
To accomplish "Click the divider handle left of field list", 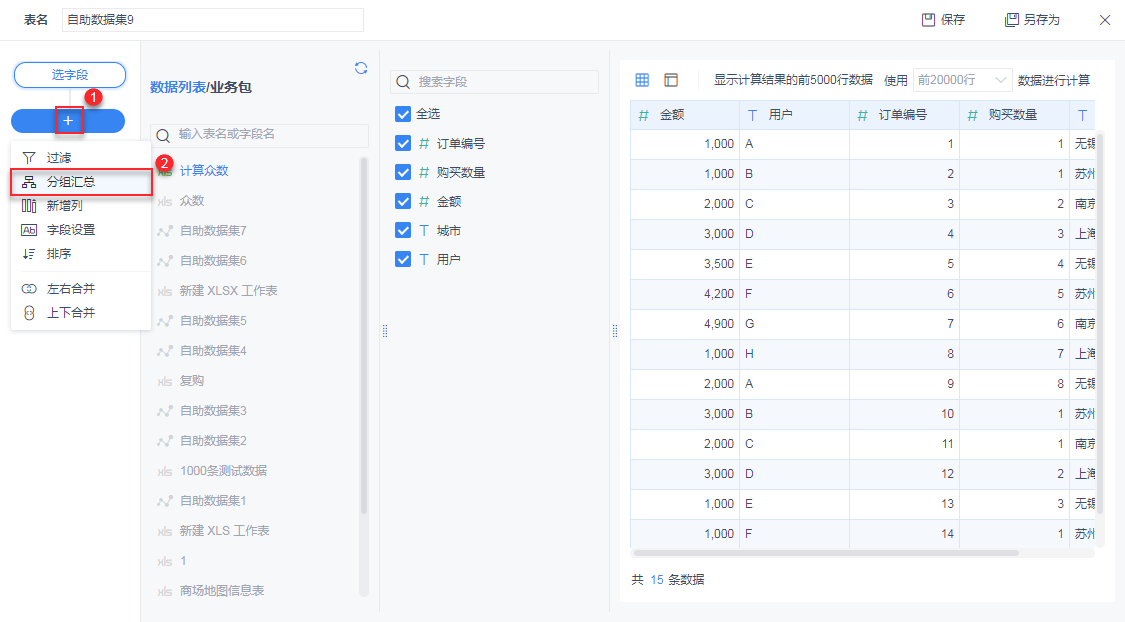I will [x=385, y=331].
